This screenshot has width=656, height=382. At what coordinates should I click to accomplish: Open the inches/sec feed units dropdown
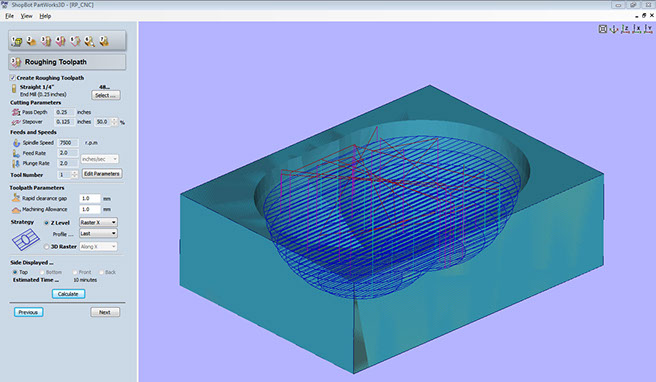coord(100,159)
